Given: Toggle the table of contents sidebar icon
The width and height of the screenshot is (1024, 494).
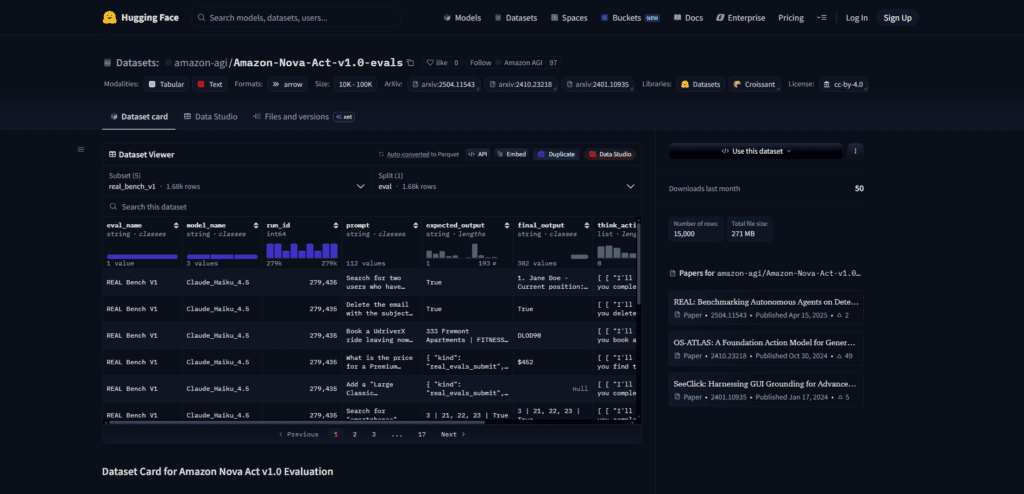Looking at the screenshot, I should click(81, 150).
